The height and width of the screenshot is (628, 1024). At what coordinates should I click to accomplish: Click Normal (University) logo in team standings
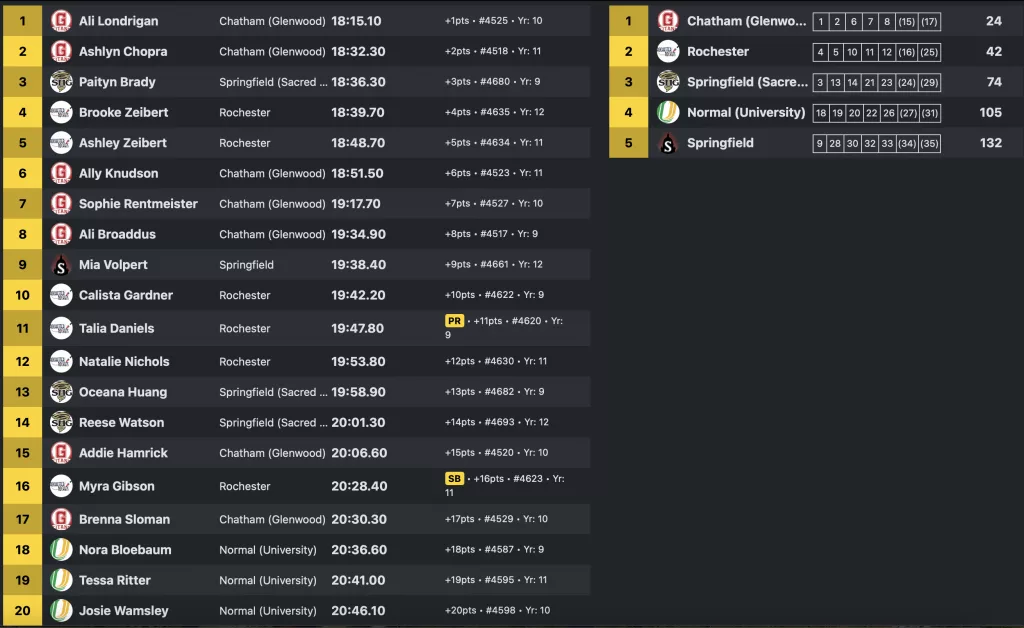pos(667,112)
